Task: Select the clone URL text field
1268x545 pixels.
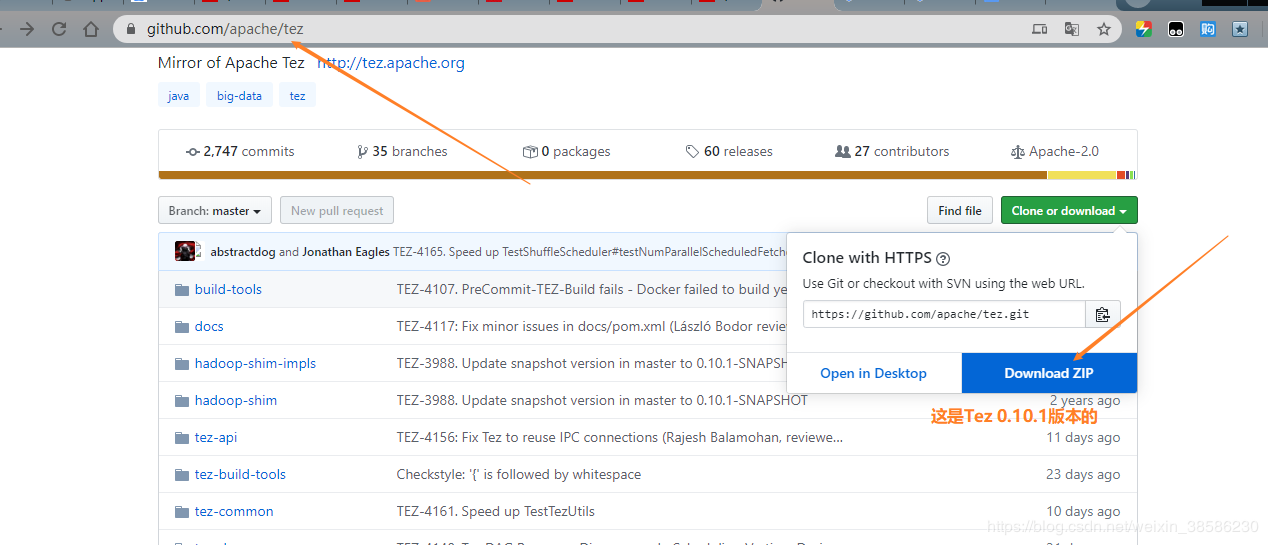Action: [x=944, y=314]
